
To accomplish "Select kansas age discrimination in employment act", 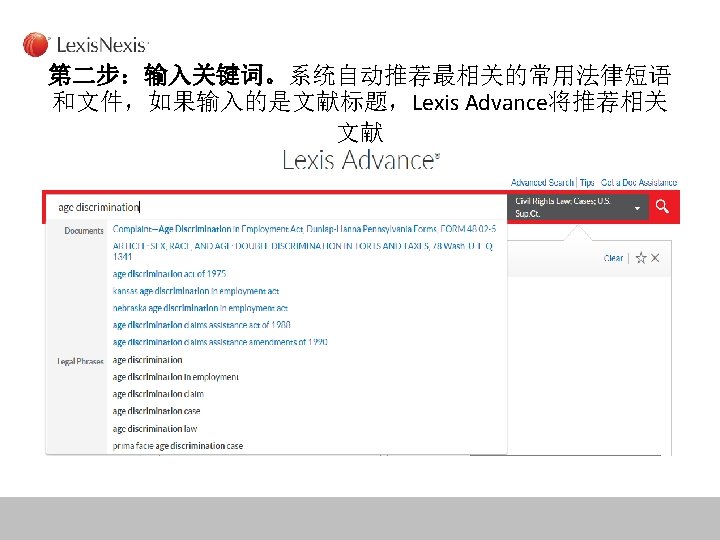I will [x=196, y=291].
